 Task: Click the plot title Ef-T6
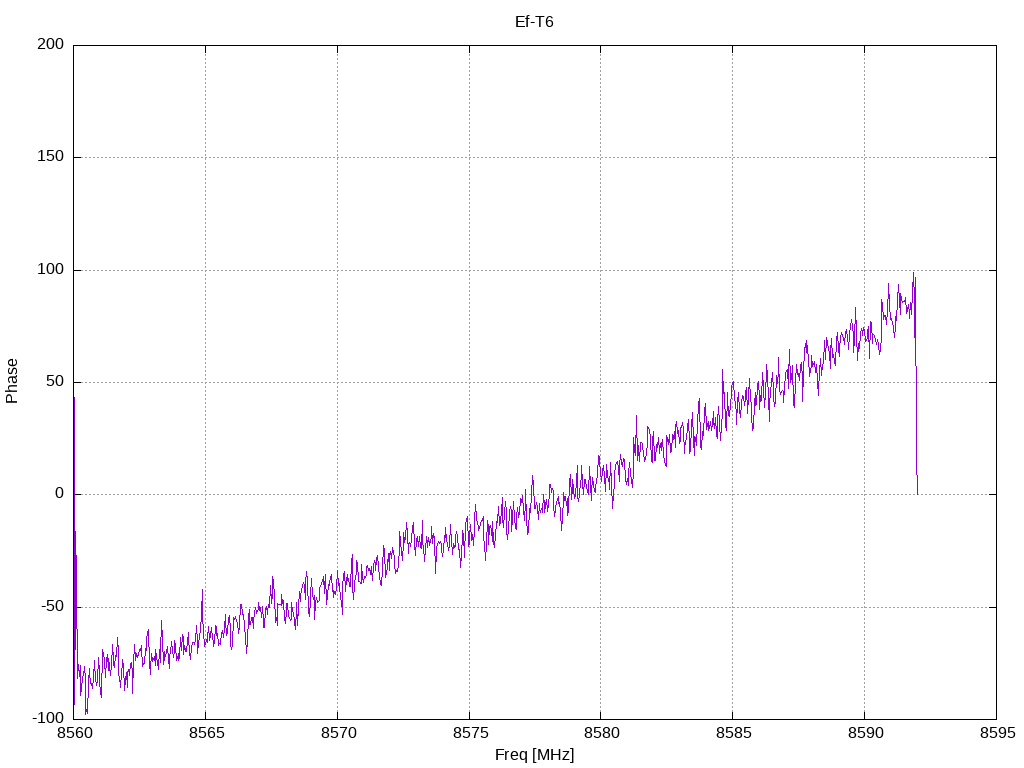(x=534, y=21)
